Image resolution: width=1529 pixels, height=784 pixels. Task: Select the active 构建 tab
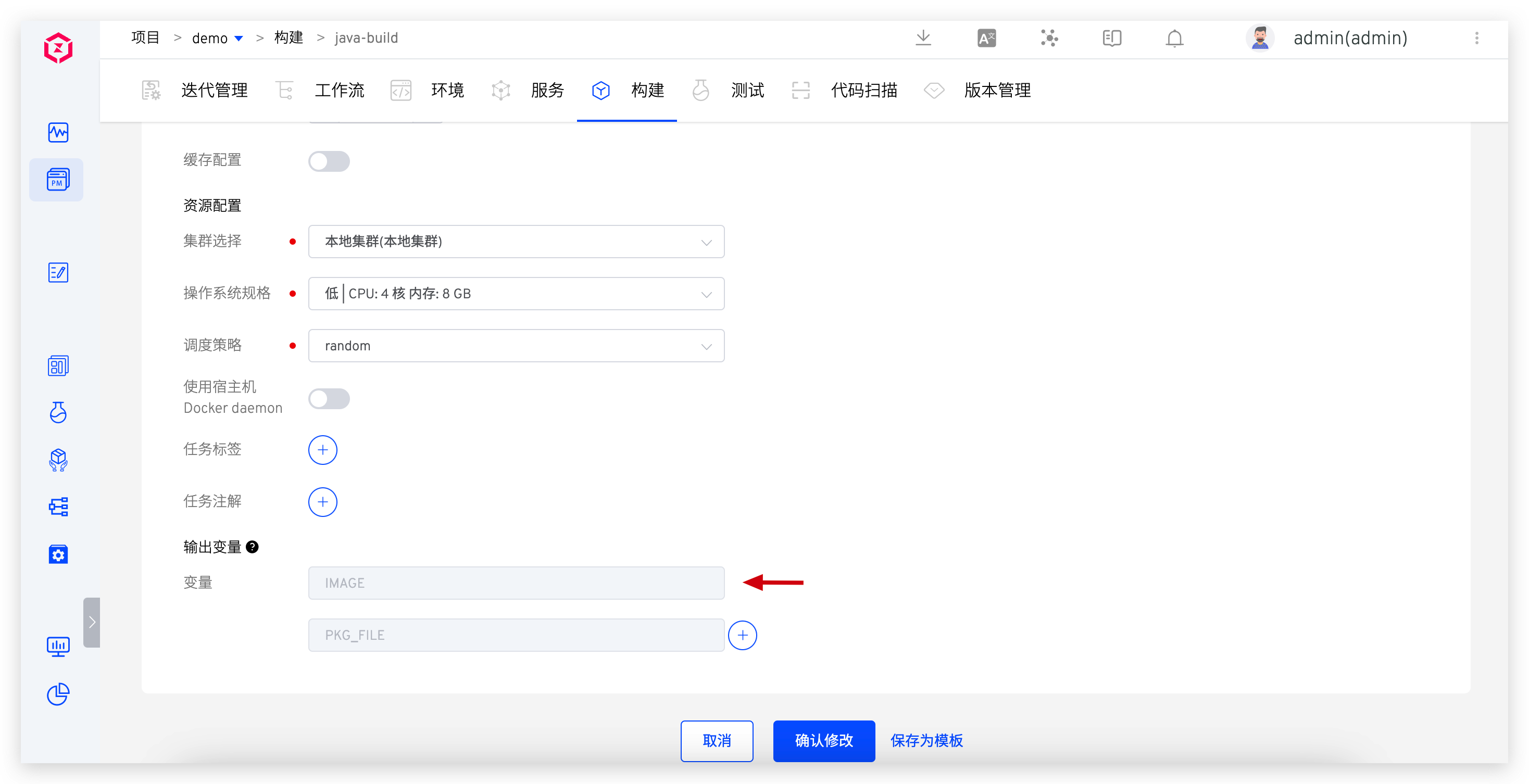click(x=628, y=90)
